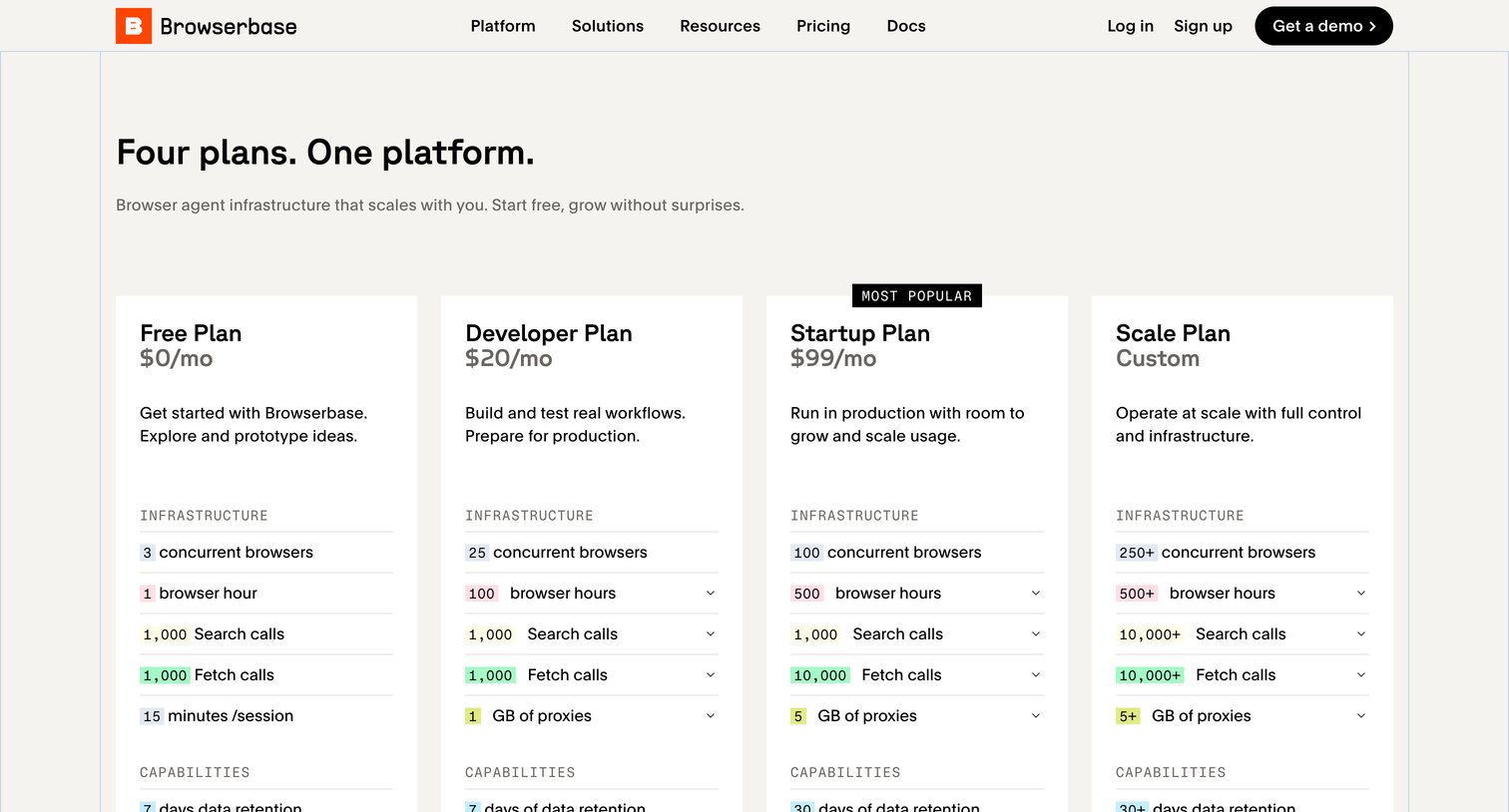The width and height of the screenshot is (1509, 812).
Task: Click the Developer Plan heading
Action: click(549, 333)
